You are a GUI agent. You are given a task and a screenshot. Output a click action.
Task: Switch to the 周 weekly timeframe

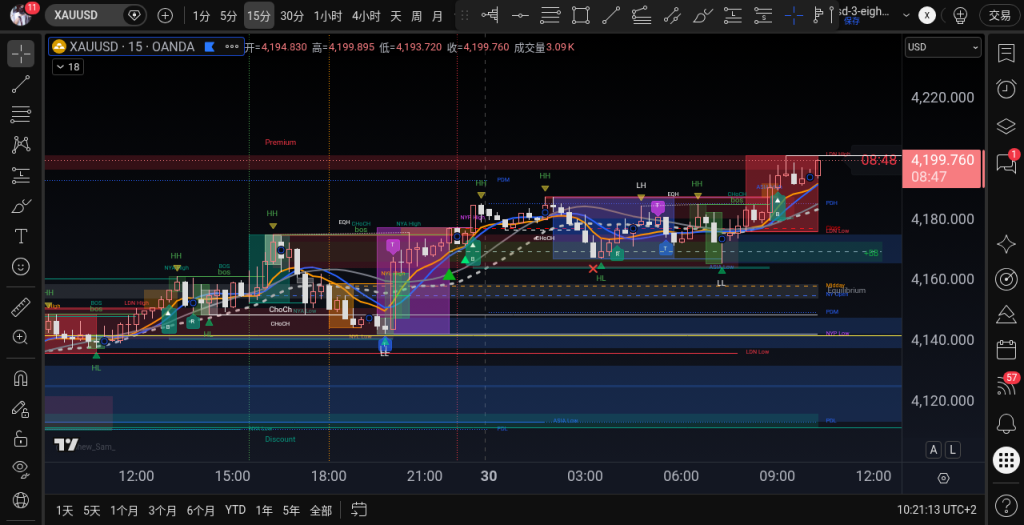(416, 16)
